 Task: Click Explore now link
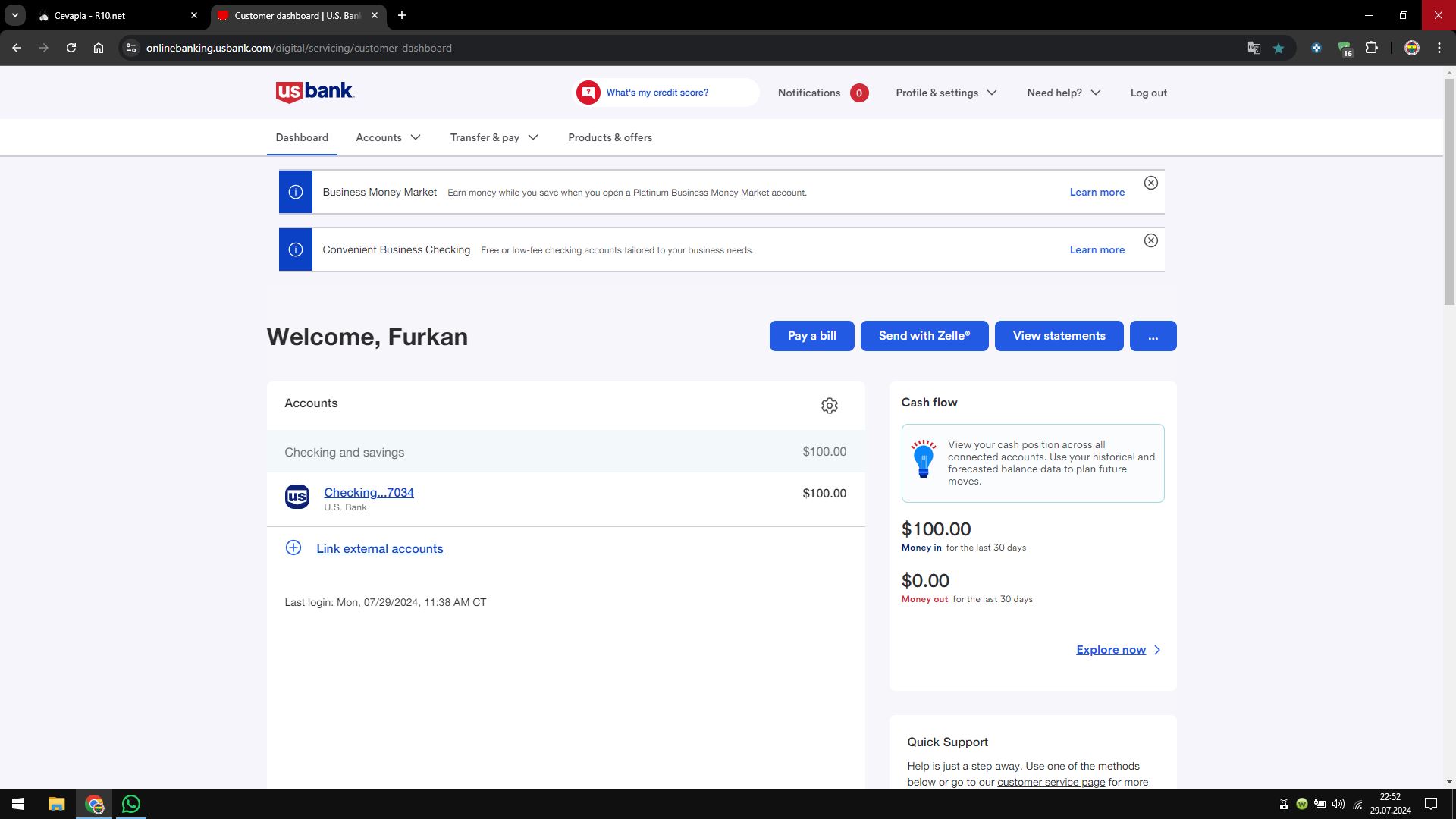[x=1111, y=650]
